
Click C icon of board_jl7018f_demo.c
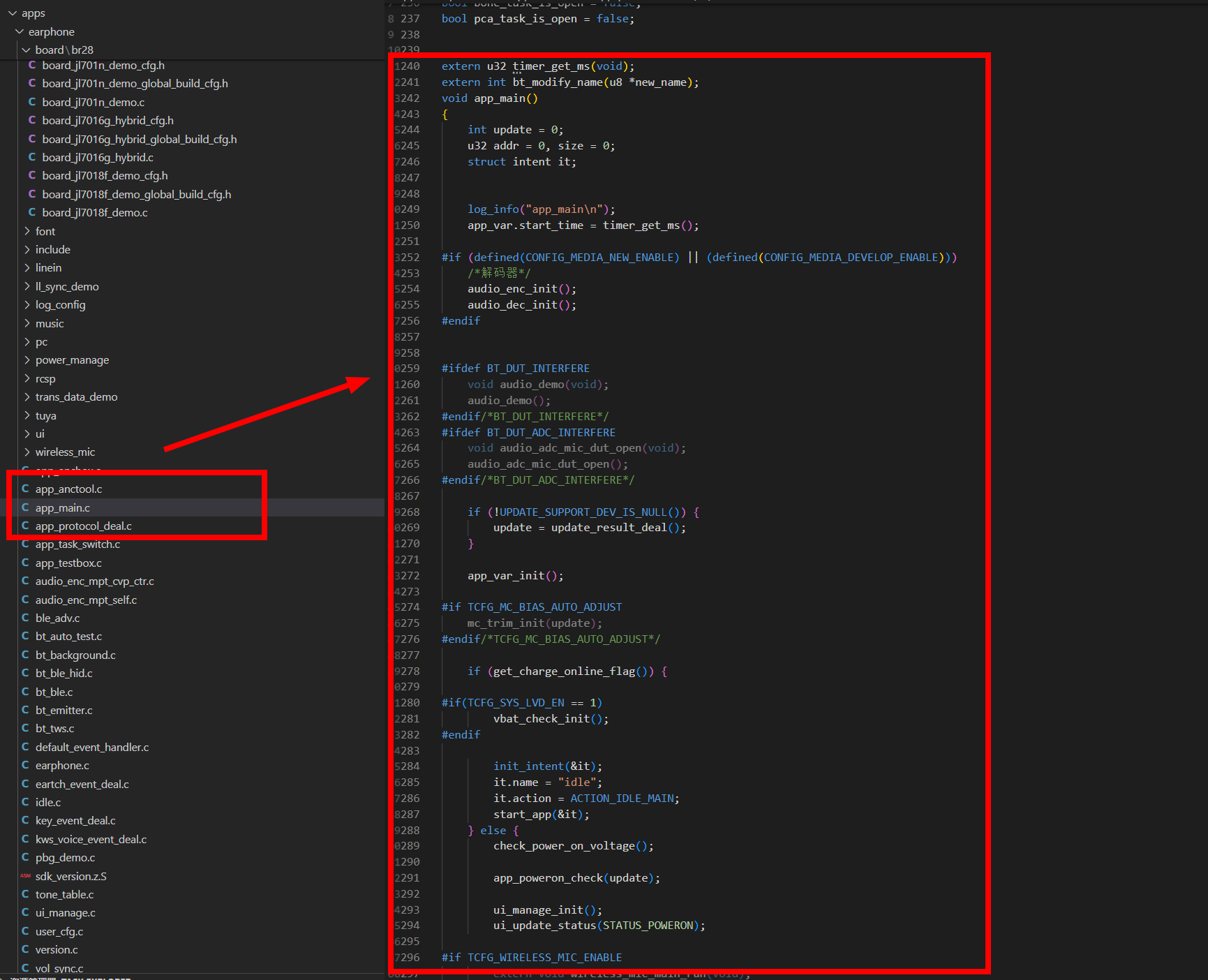click(32, 212)
